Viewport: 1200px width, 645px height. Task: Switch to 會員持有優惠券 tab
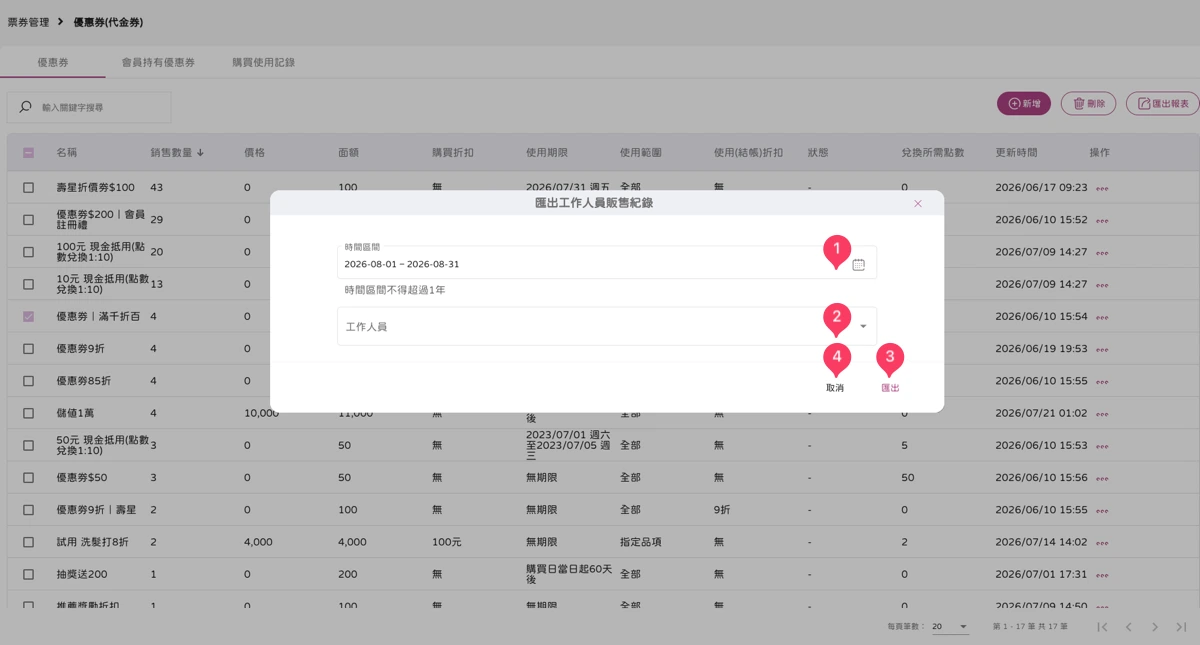(158, 62)
